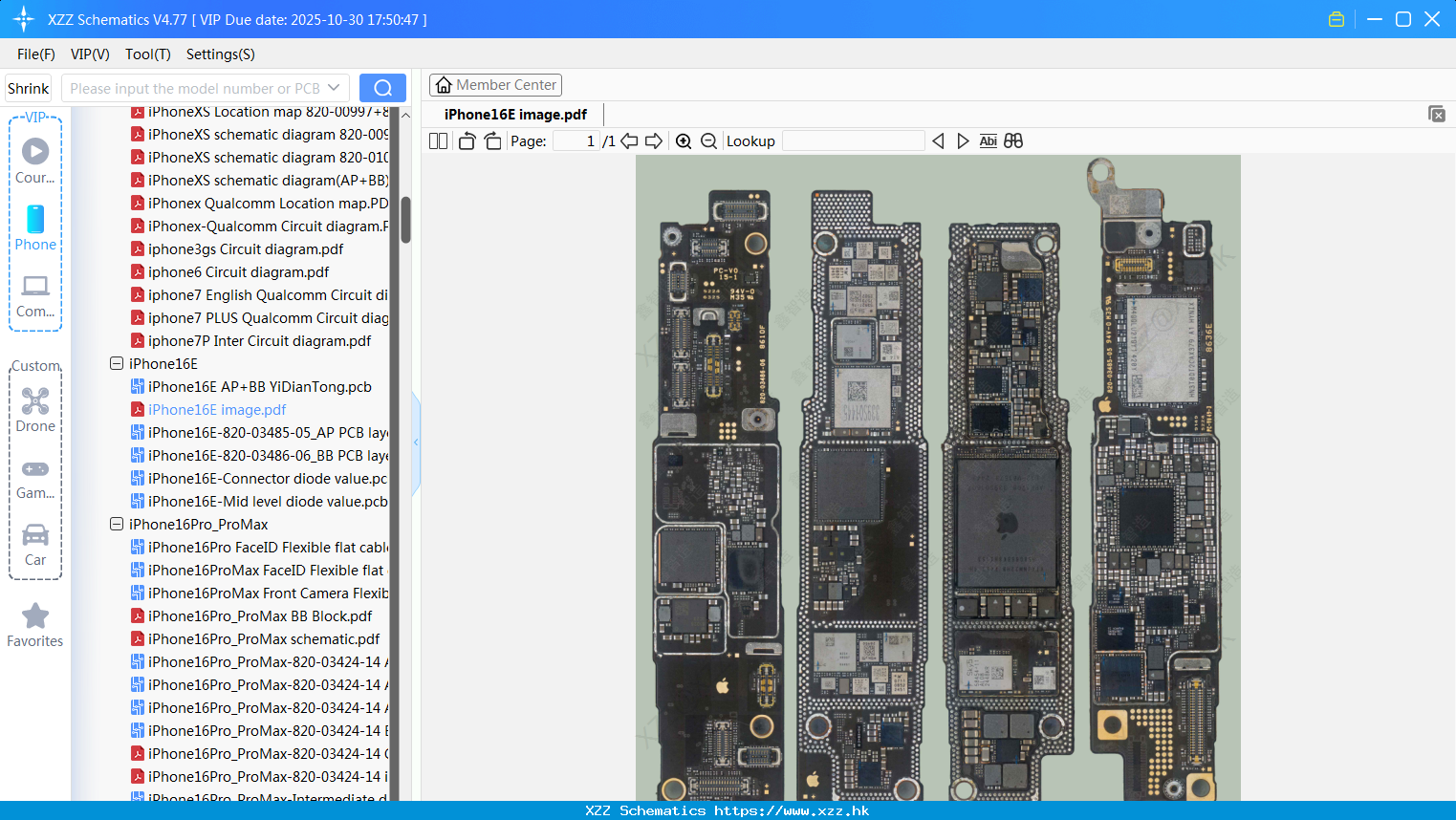This screenshot has width=1456, height=820.
Task: Open iPhone16ProMax Front Camera Flexible file
Action: (x=259, y=593)
